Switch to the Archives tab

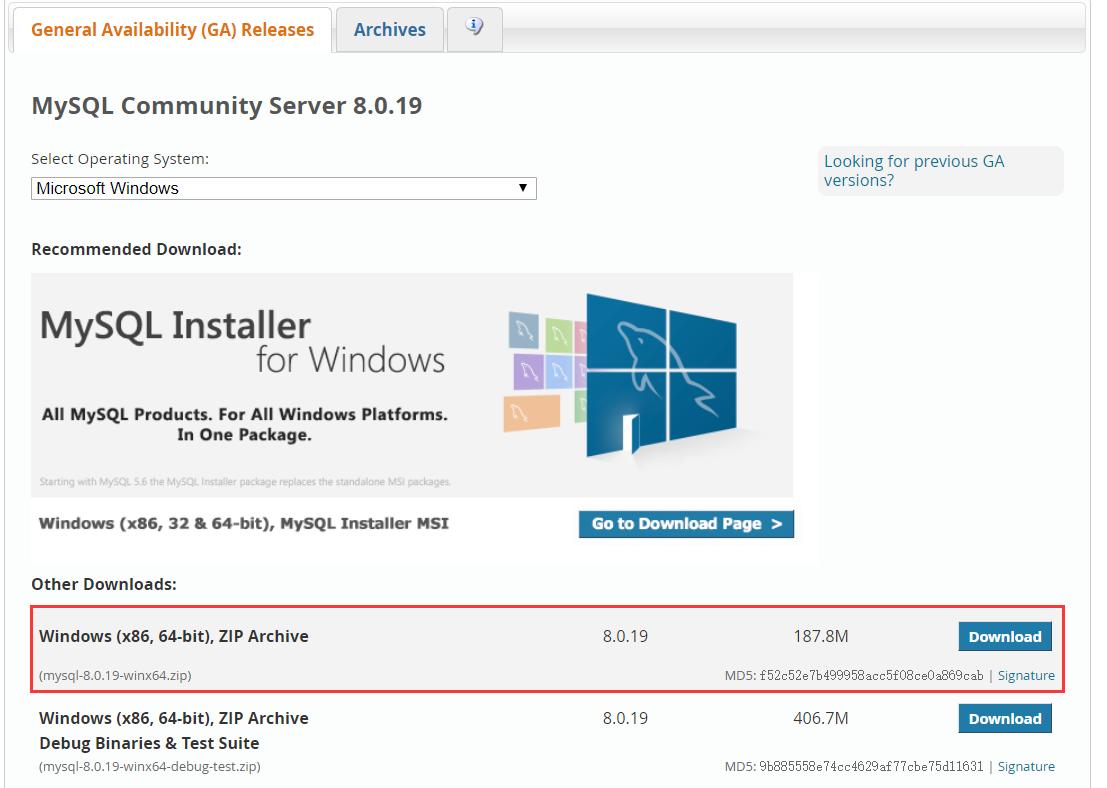pyautogui.click(x=389, y=30)
